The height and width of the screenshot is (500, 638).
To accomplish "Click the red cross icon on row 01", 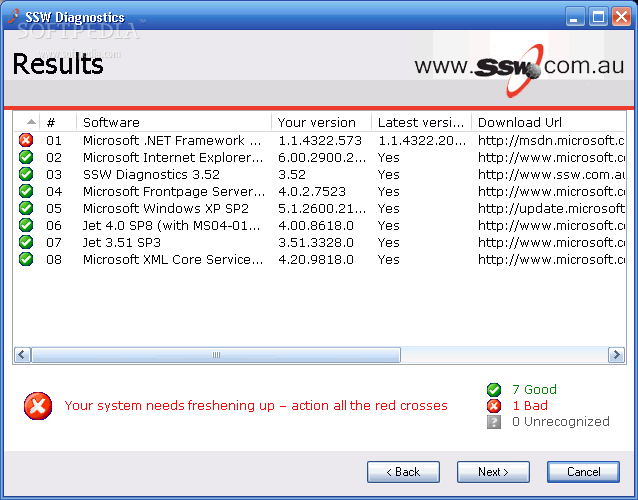I will 26,140.
